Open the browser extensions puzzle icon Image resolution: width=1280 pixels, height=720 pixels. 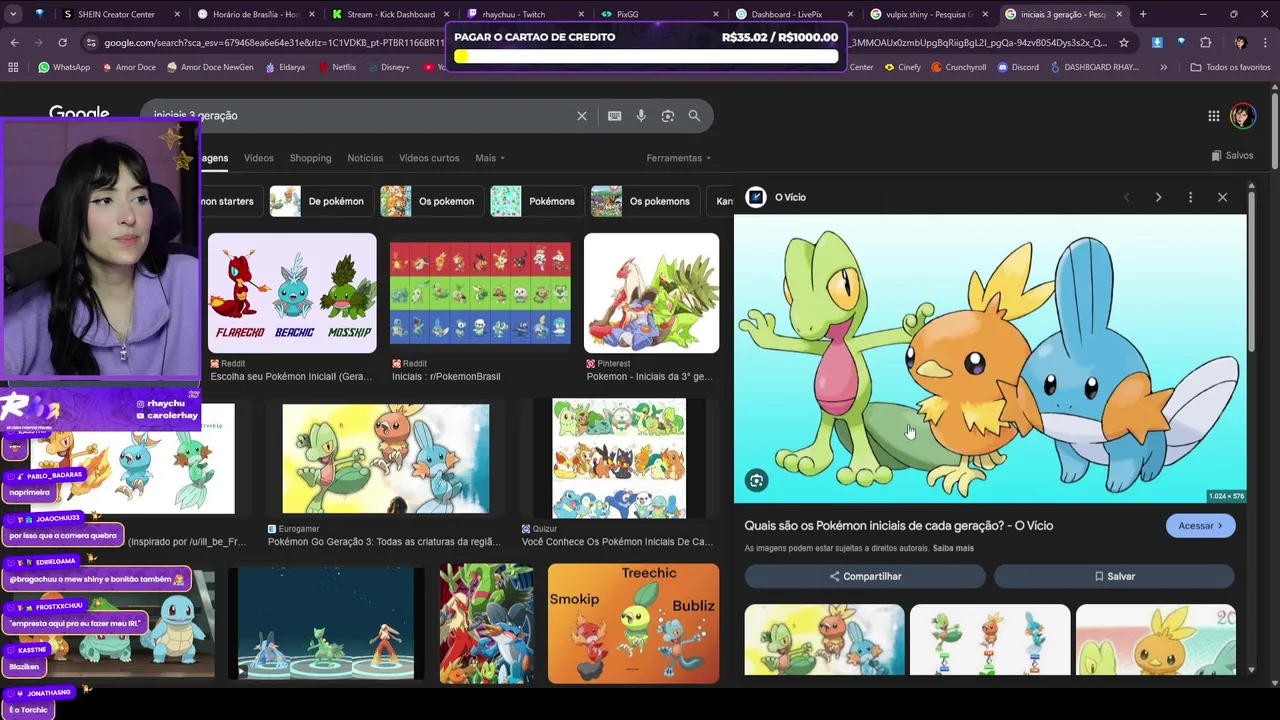(1205, 43)
